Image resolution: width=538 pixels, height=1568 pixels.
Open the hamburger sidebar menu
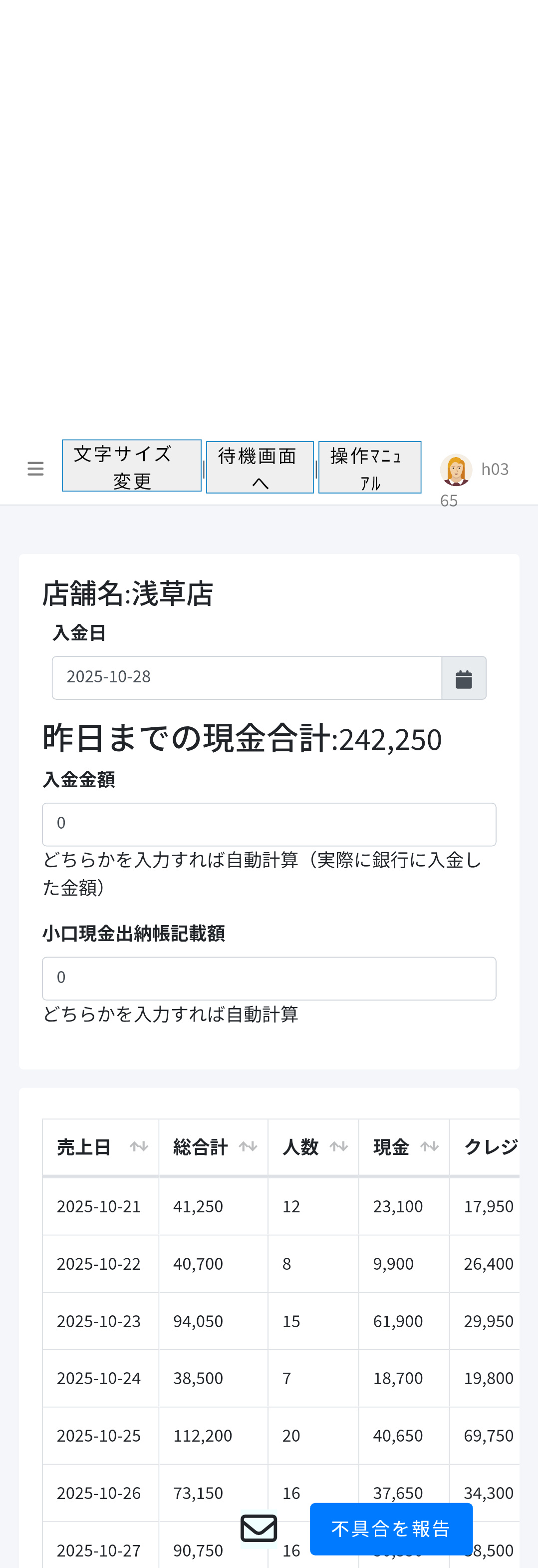click(35, 469)
